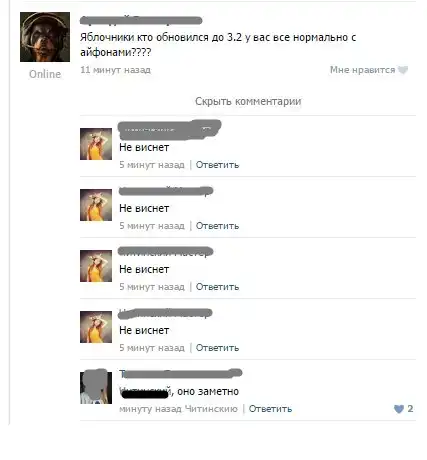Click the blue heart with 2 likes

pos(399,409)
